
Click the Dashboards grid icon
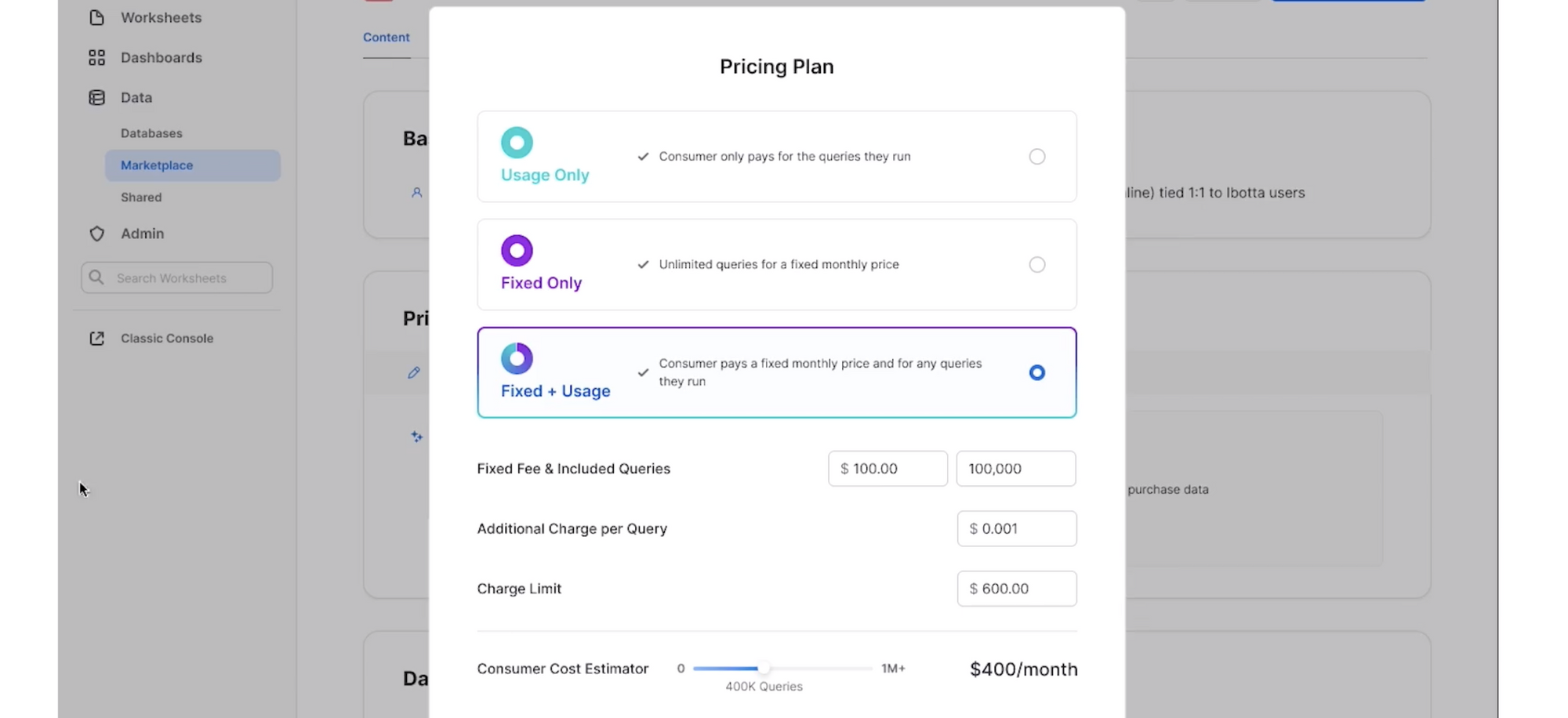click(x=96, y=57)
